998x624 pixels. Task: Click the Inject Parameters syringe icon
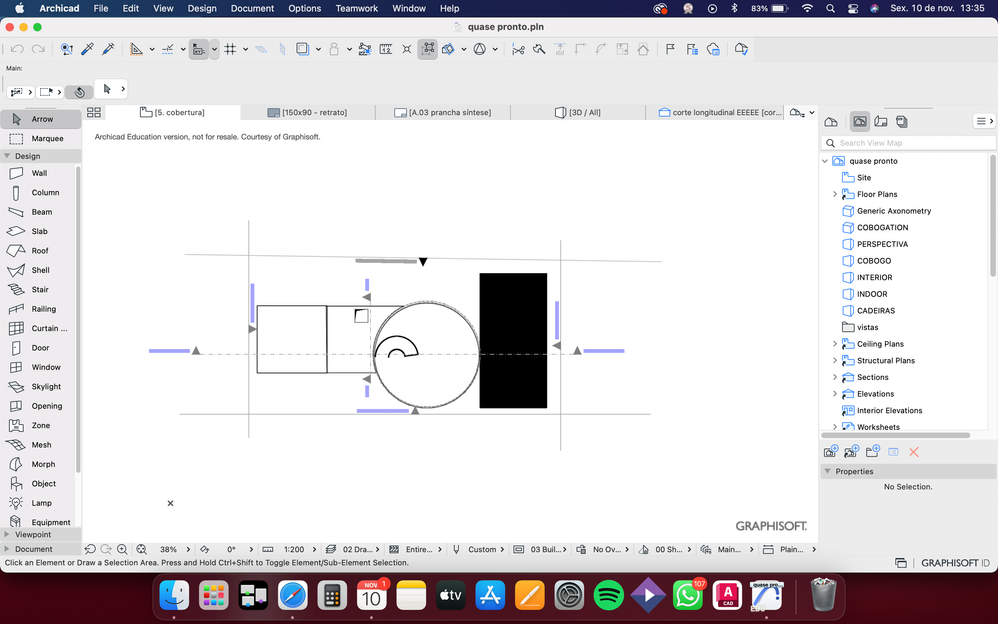108,49
